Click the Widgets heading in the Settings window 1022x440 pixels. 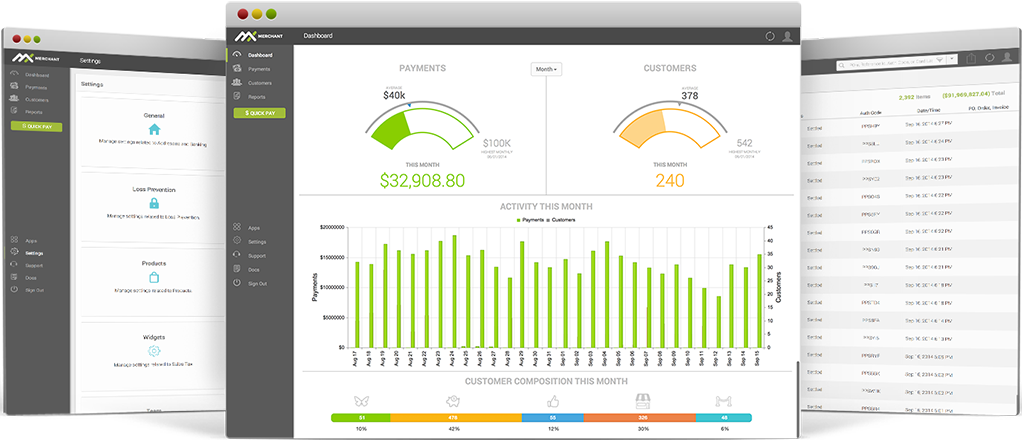(154, 338)
